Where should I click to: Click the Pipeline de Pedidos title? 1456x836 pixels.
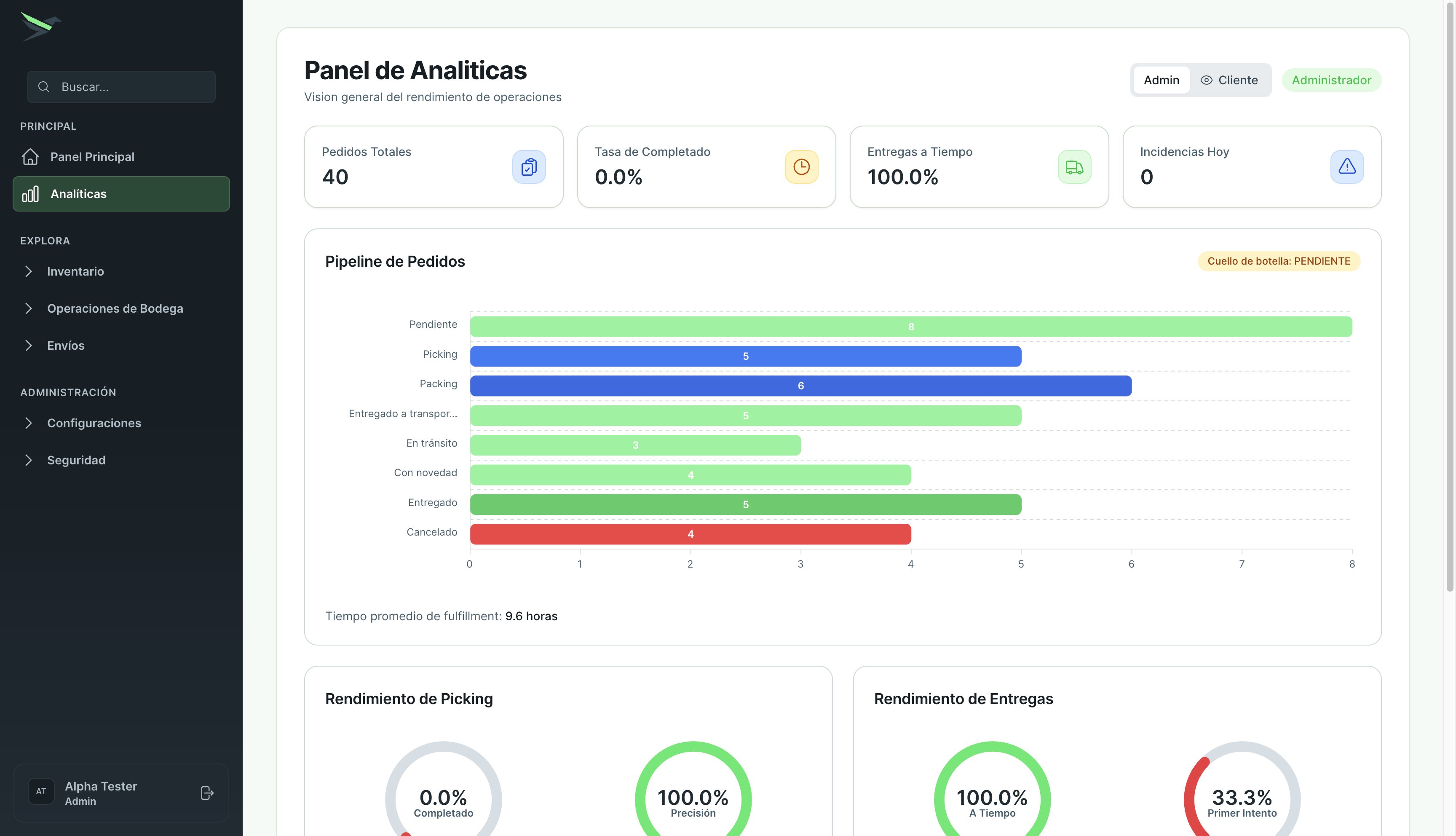tap(395, 262)
